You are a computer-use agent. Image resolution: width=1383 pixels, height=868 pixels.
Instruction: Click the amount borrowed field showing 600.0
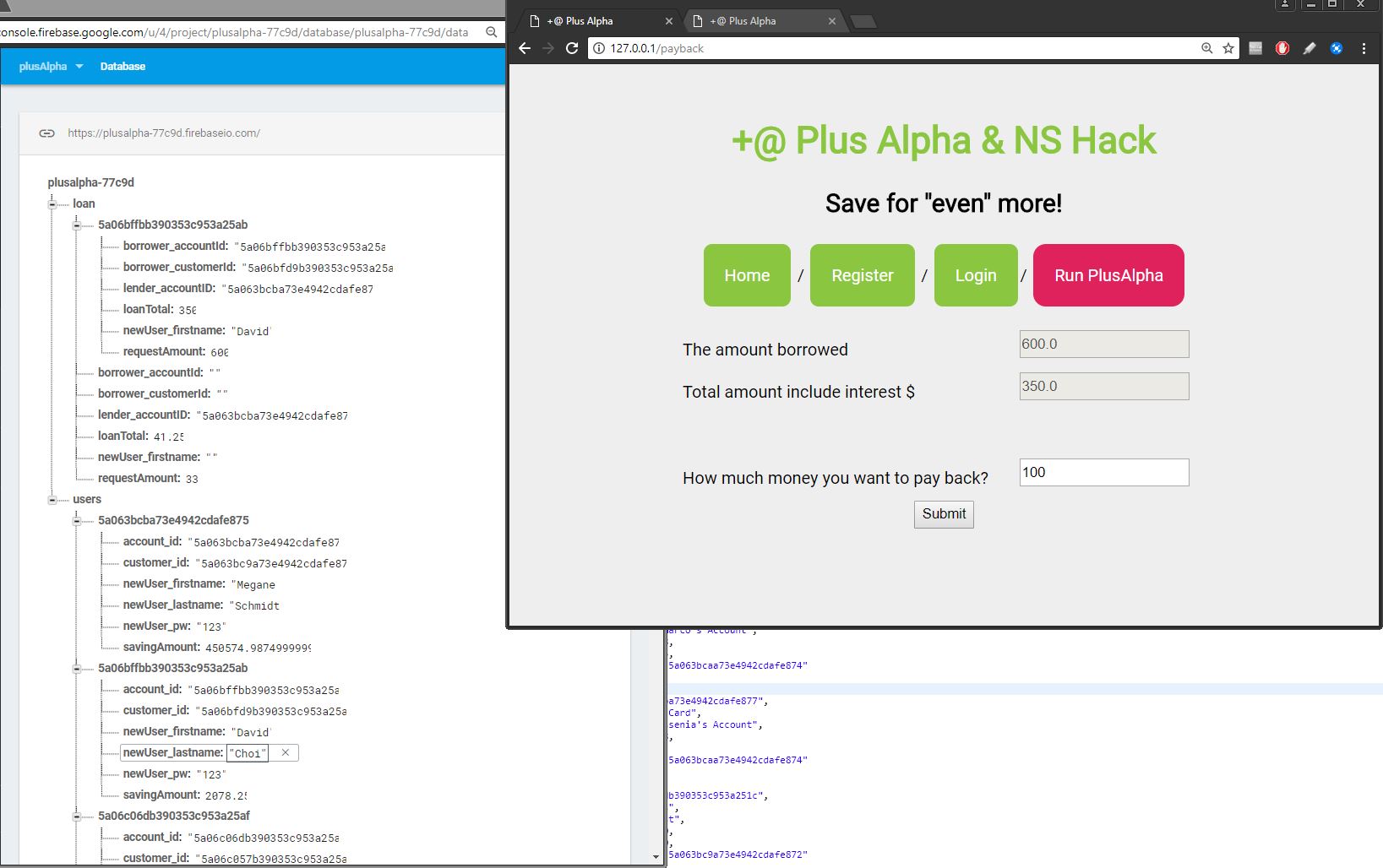[x=1104, y=344]
